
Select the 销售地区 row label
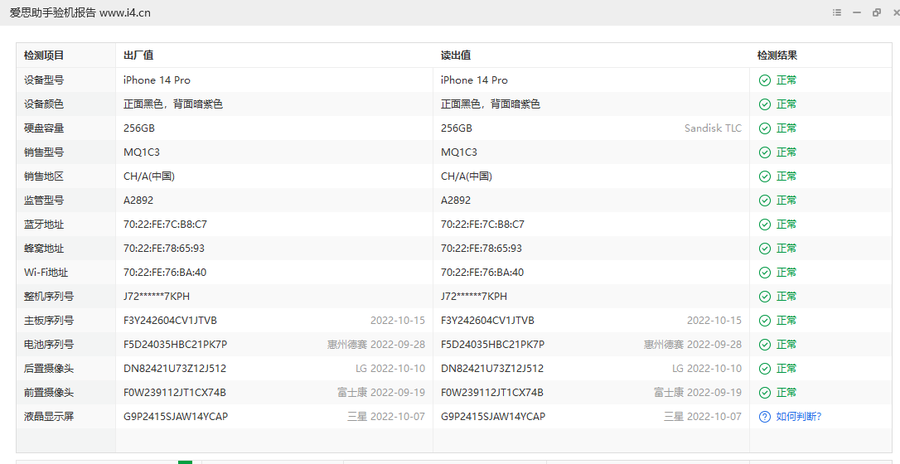pos(44,176)
